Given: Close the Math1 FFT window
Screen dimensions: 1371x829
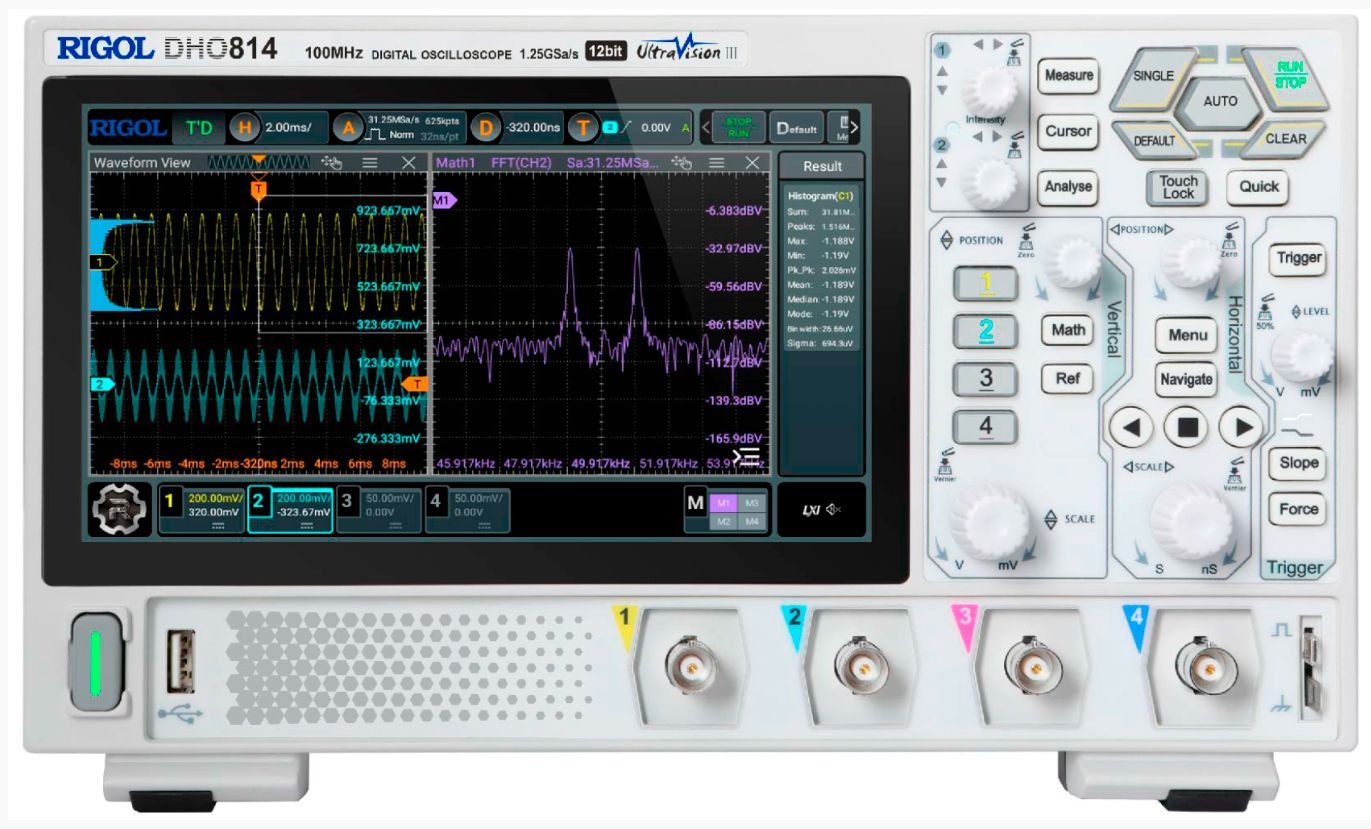Looking at the screenshot, I should (x=753, y=163).
